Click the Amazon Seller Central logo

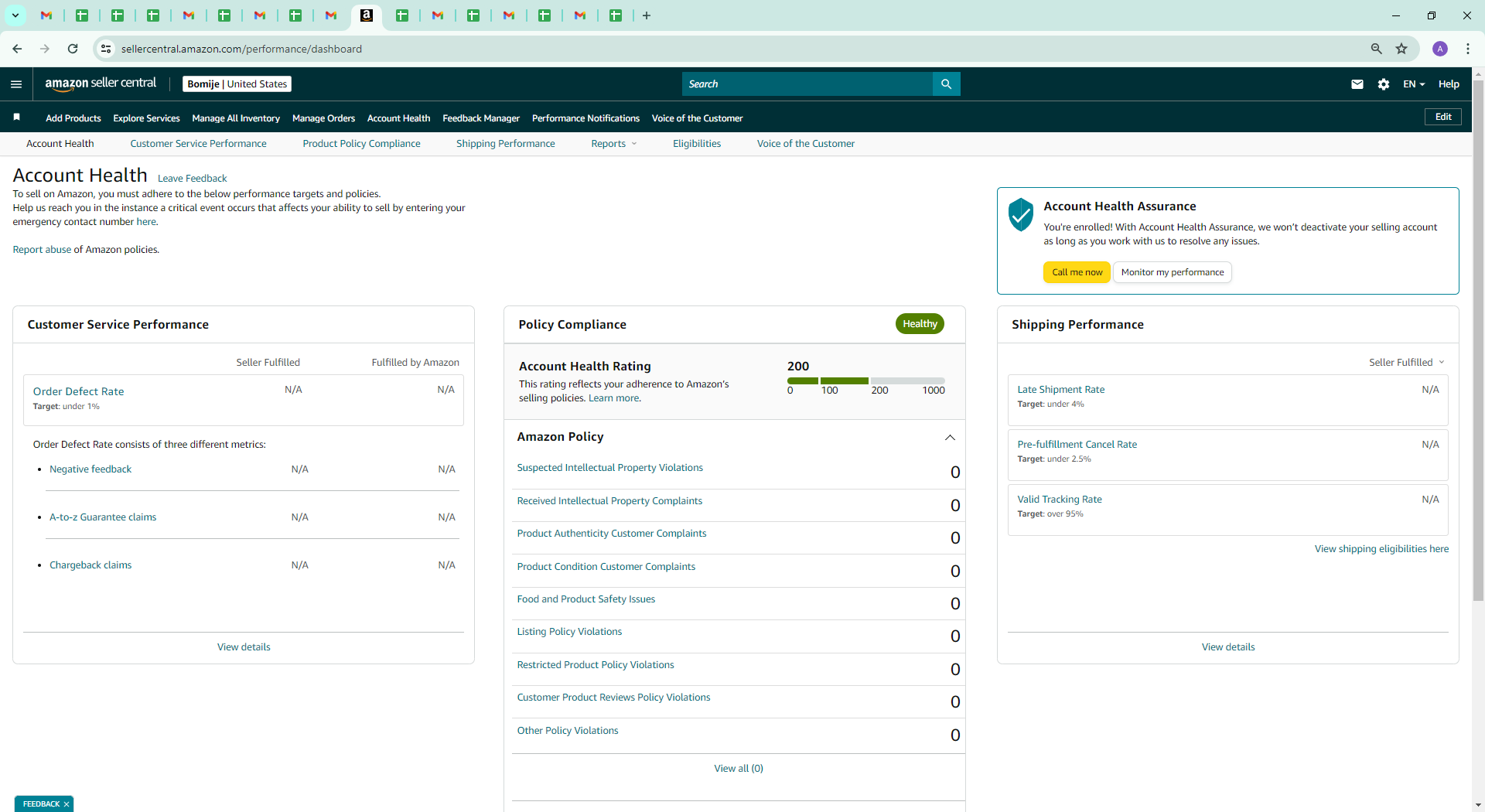click(101, 84)
